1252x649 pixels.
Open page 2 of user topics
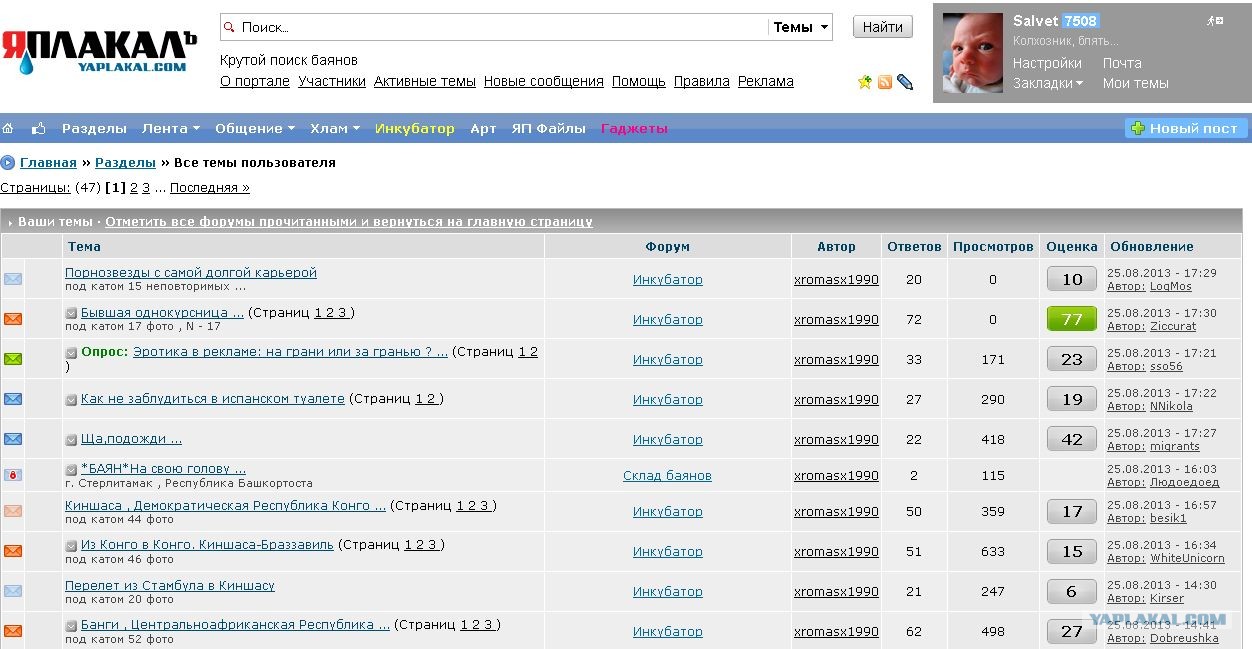[134, 187]
